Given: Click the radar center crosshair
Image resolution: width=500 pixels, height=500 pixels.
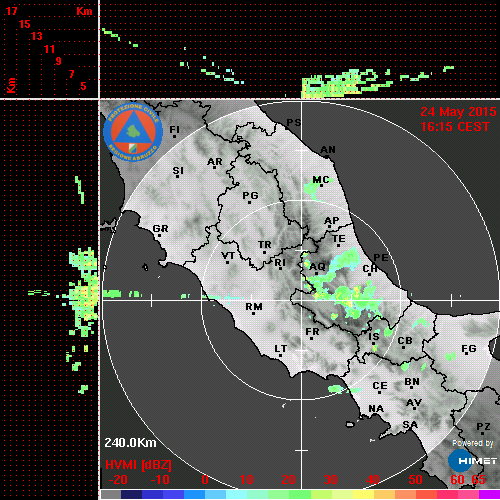Looking at the screenshot, I should (302, 300).
